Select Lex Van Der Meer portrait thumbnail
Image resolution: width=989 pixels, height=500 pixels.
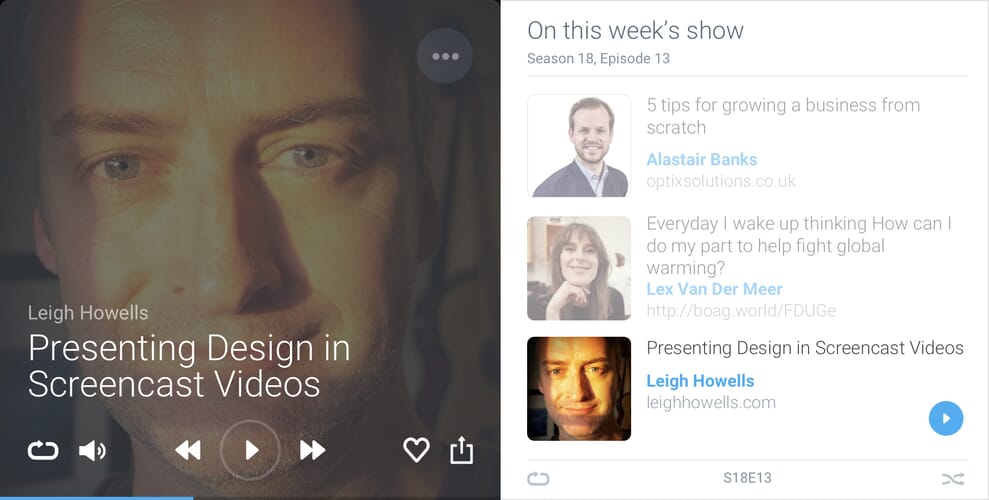pos(579,268)
